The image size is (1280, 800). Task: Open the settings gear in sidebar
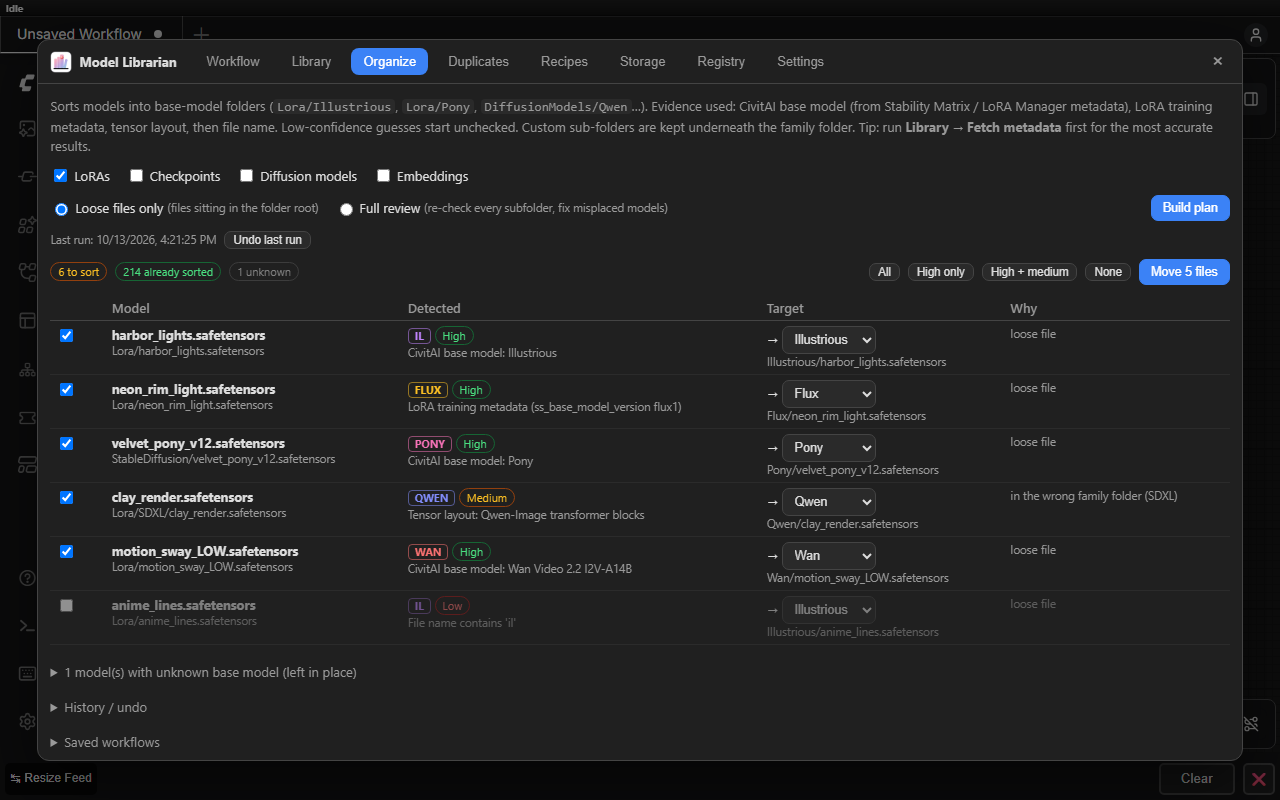point(28,722)
